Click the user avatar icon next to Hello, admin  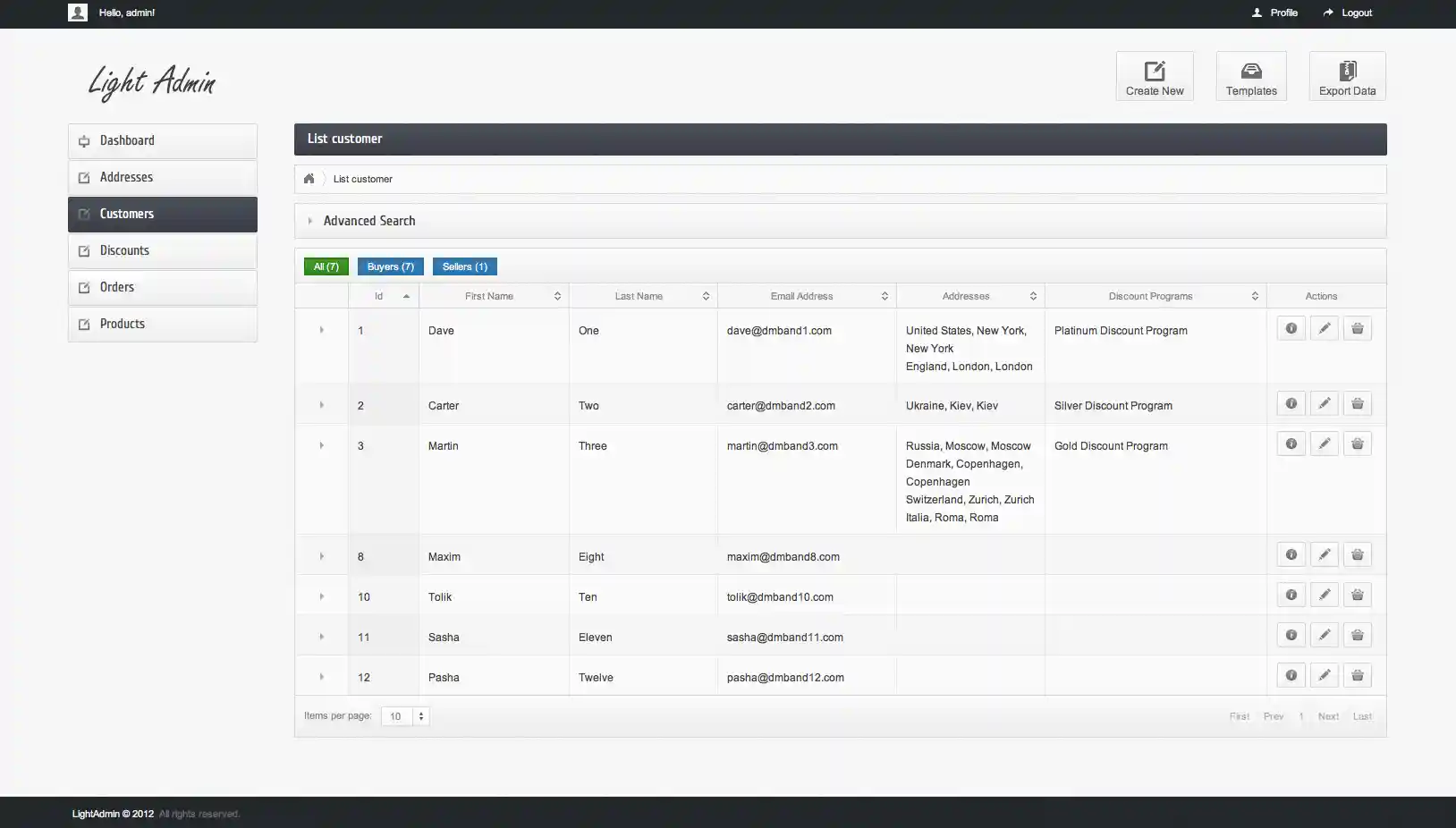pos(78,13)
